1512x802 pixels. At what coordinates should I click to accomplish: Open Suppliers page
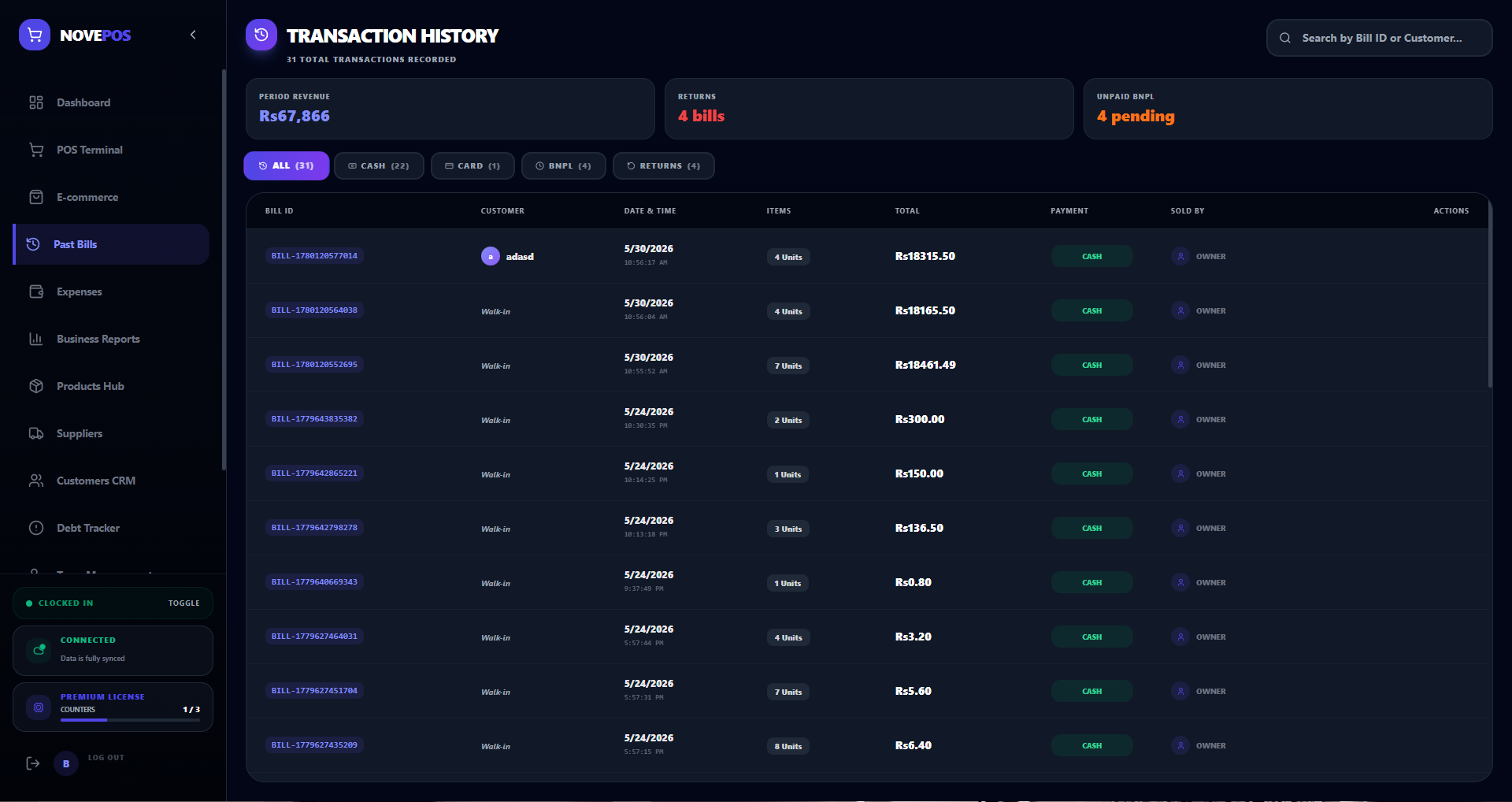pos(111,433)
